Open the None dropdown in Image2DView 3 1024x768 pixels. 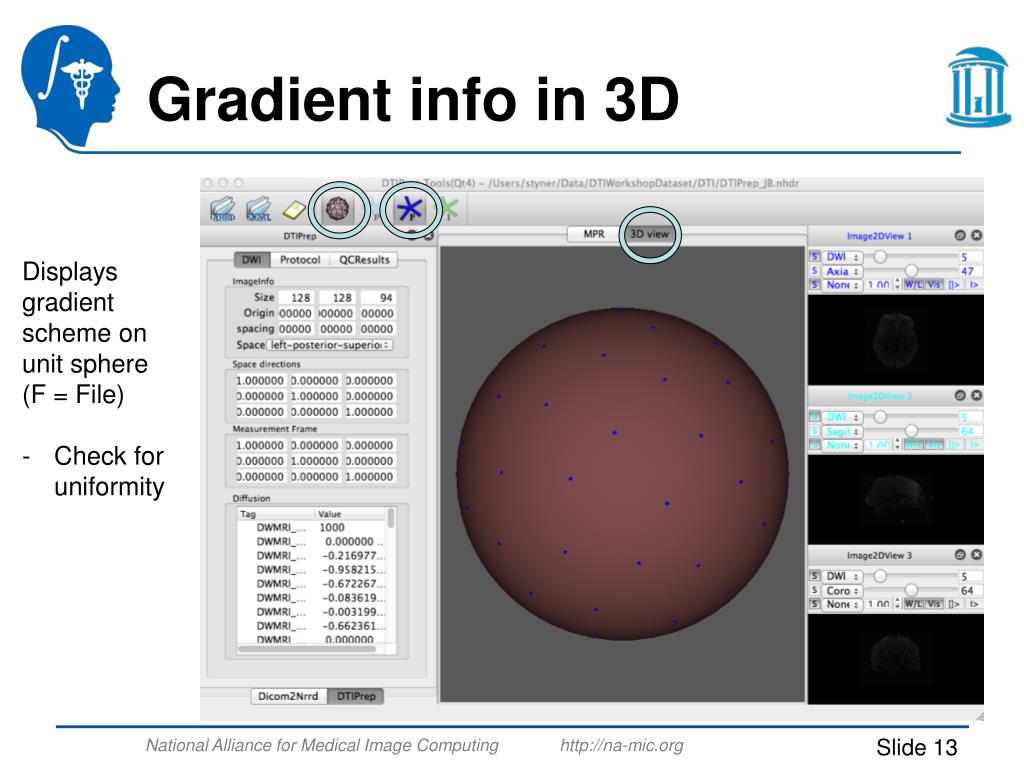842,604
